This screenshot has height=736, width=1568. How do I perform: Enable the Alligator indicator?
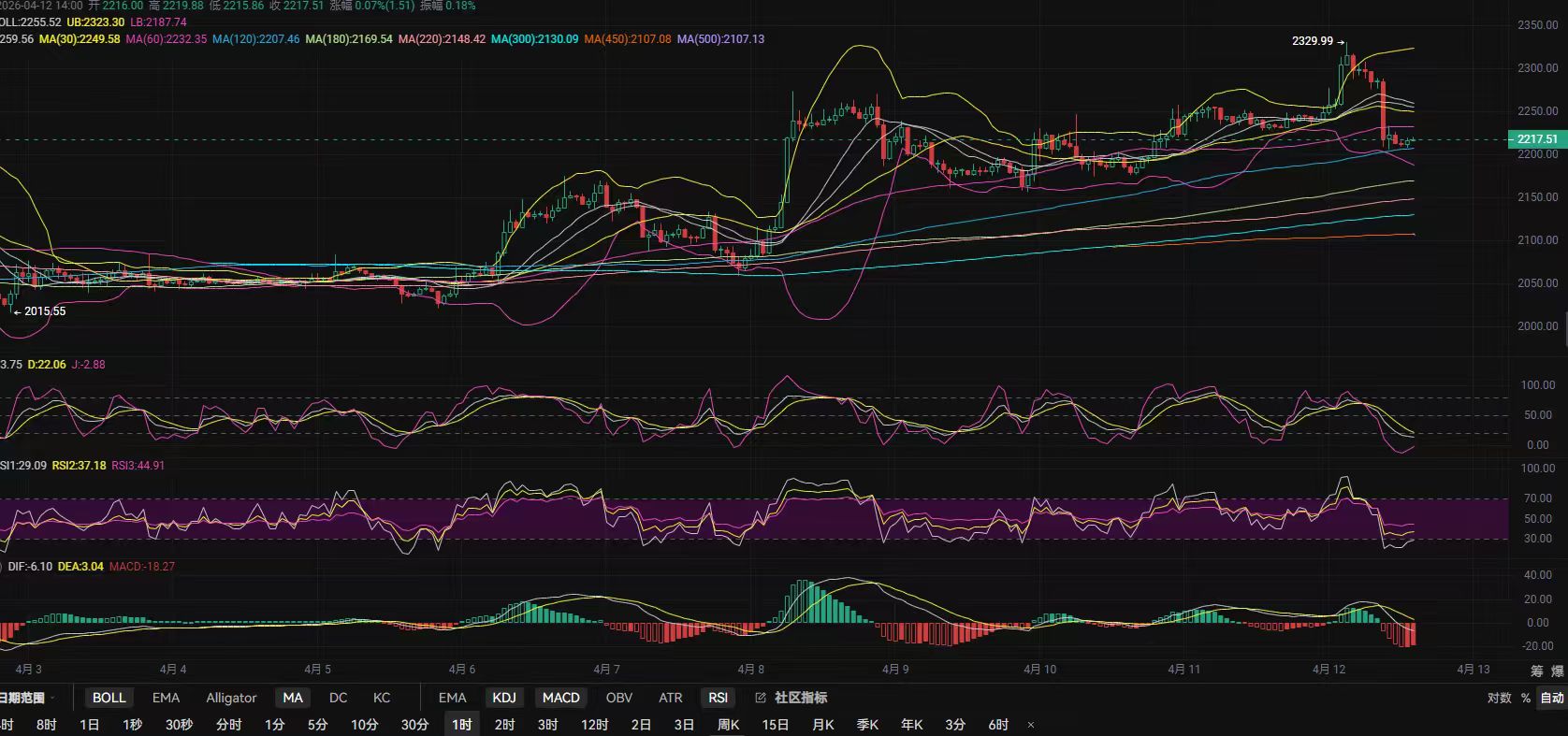(231, 698)
